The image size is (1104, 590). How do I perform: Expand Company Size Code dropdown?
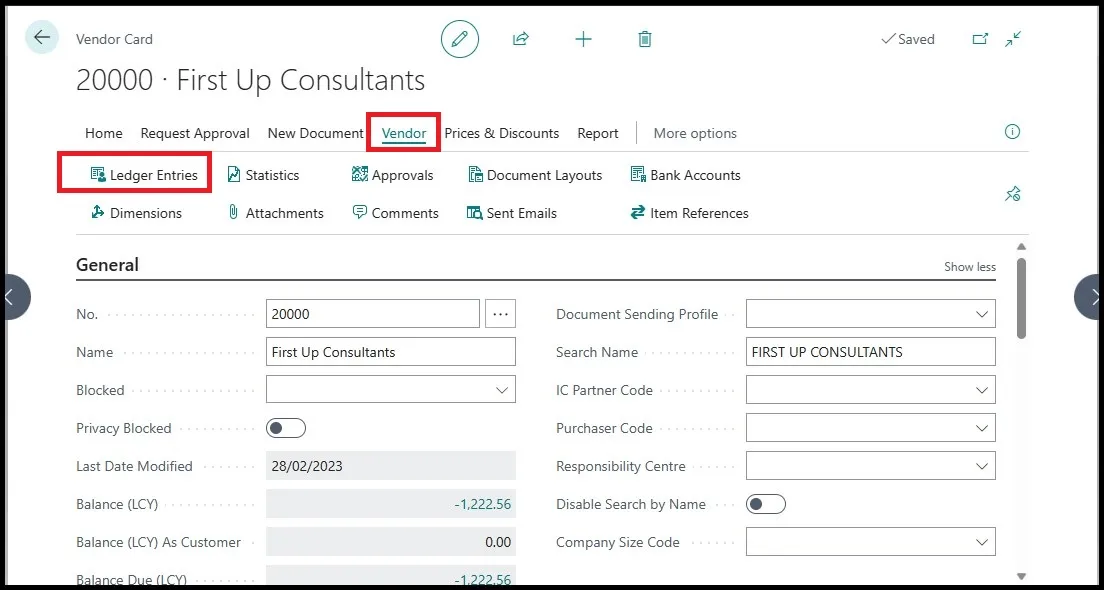982,542
